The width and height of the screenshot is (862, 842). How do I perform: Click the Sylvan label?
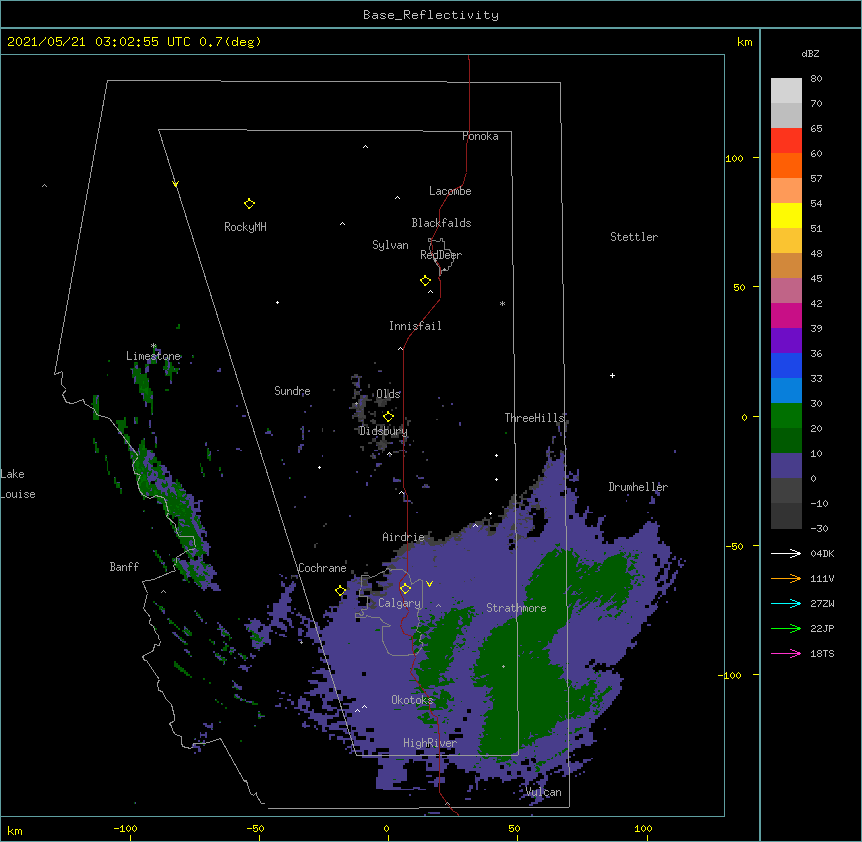tap(390, 245)
